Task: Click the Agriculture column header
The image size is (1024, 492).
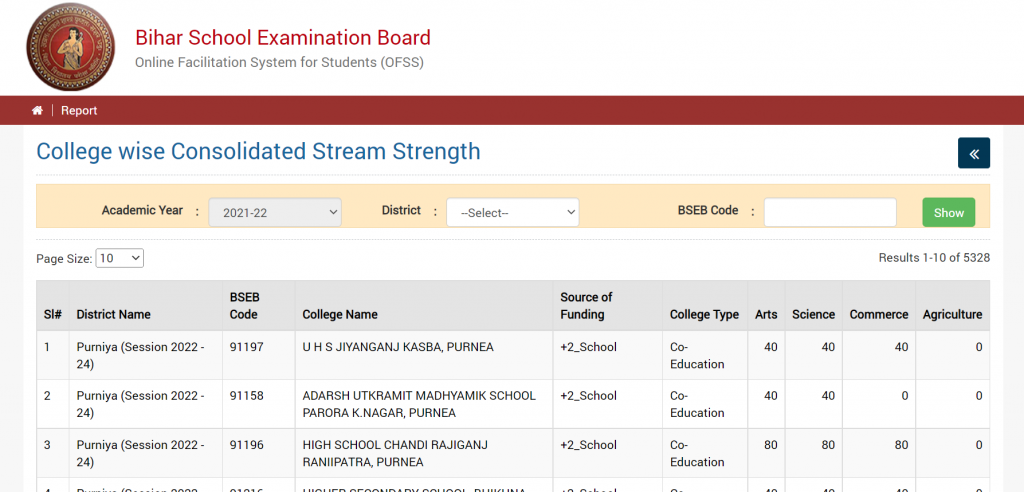Action: (x=952, y=314)
